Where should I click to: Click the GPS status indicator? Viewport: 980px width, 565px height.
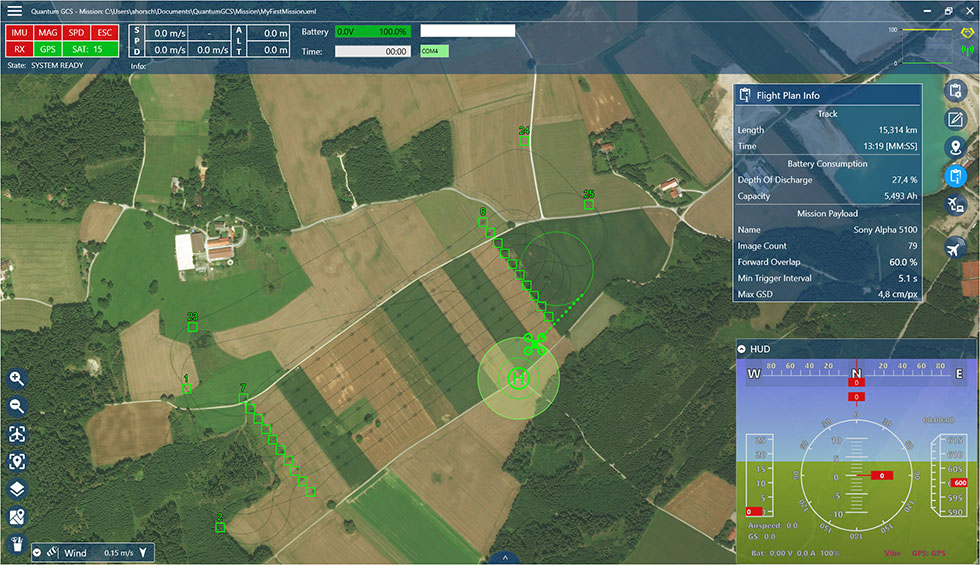coord(47,48)
